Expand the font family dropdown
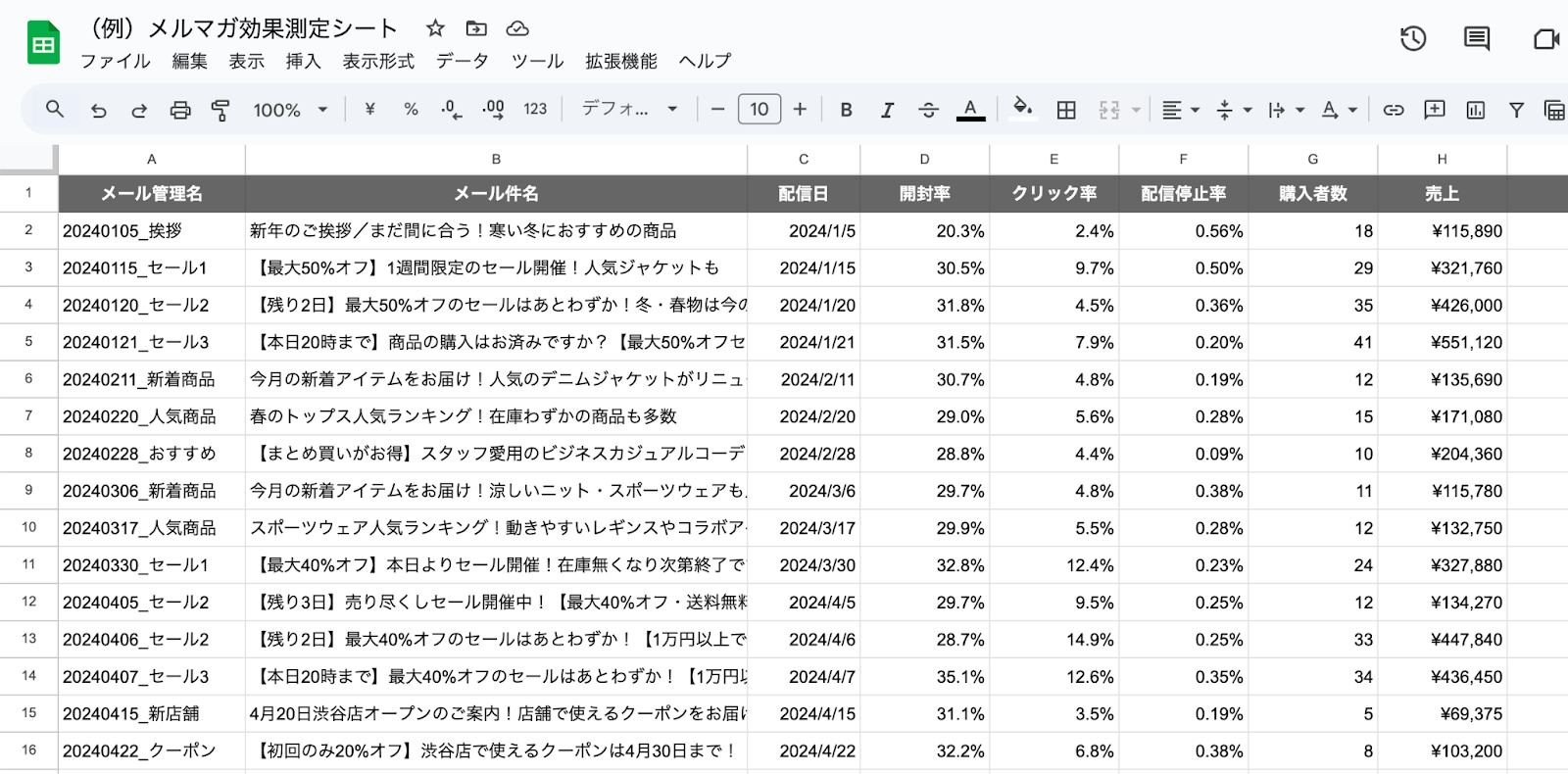This screenshot has width=1568, height=774. (629, 109)
